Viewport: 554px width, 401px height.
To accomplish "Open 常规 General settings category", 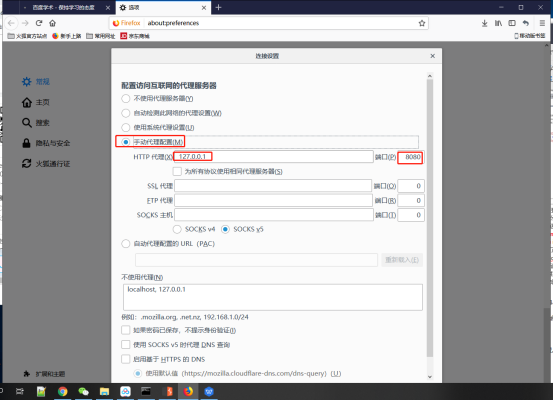I will tap(36, 82).
